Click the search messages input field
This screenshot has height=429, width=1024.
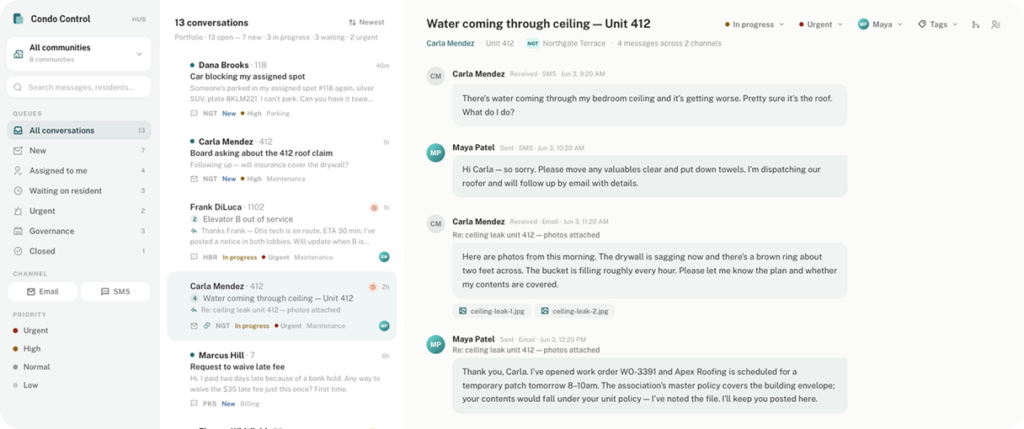tap(79, 87)
